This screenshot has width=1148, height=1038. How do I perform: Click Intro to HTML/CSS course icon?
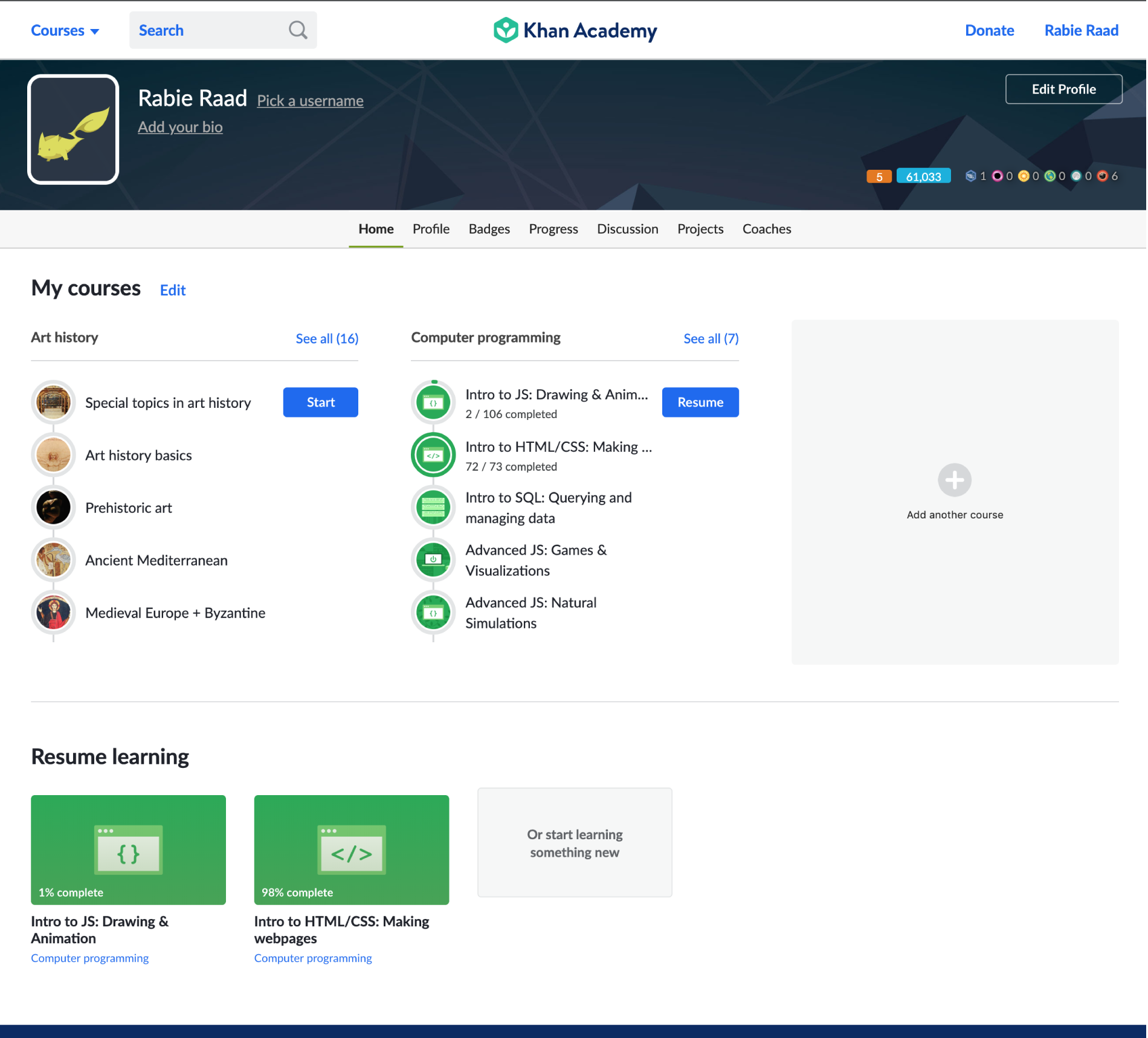coord(433,455)
